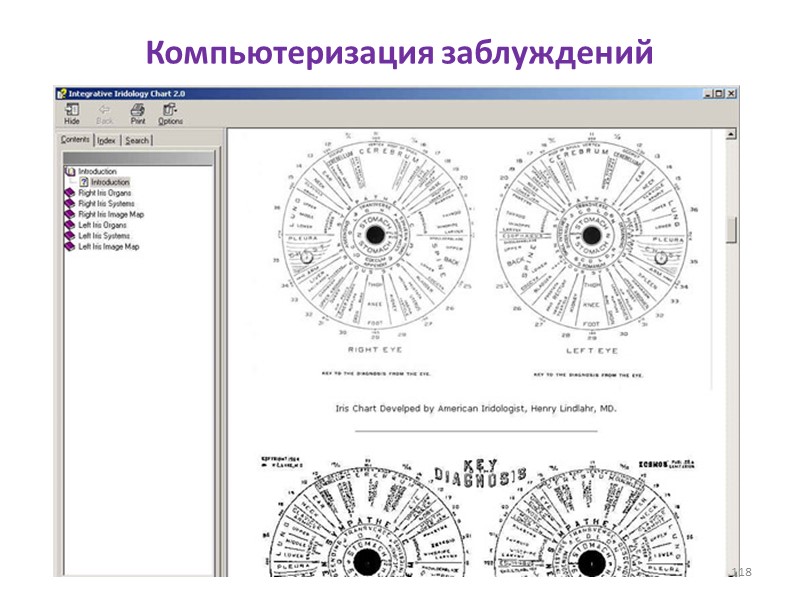Viewport: 800px width, 600px height.
Task: Select the highlighted Introduction topic entry
Action: coord(107,182)
